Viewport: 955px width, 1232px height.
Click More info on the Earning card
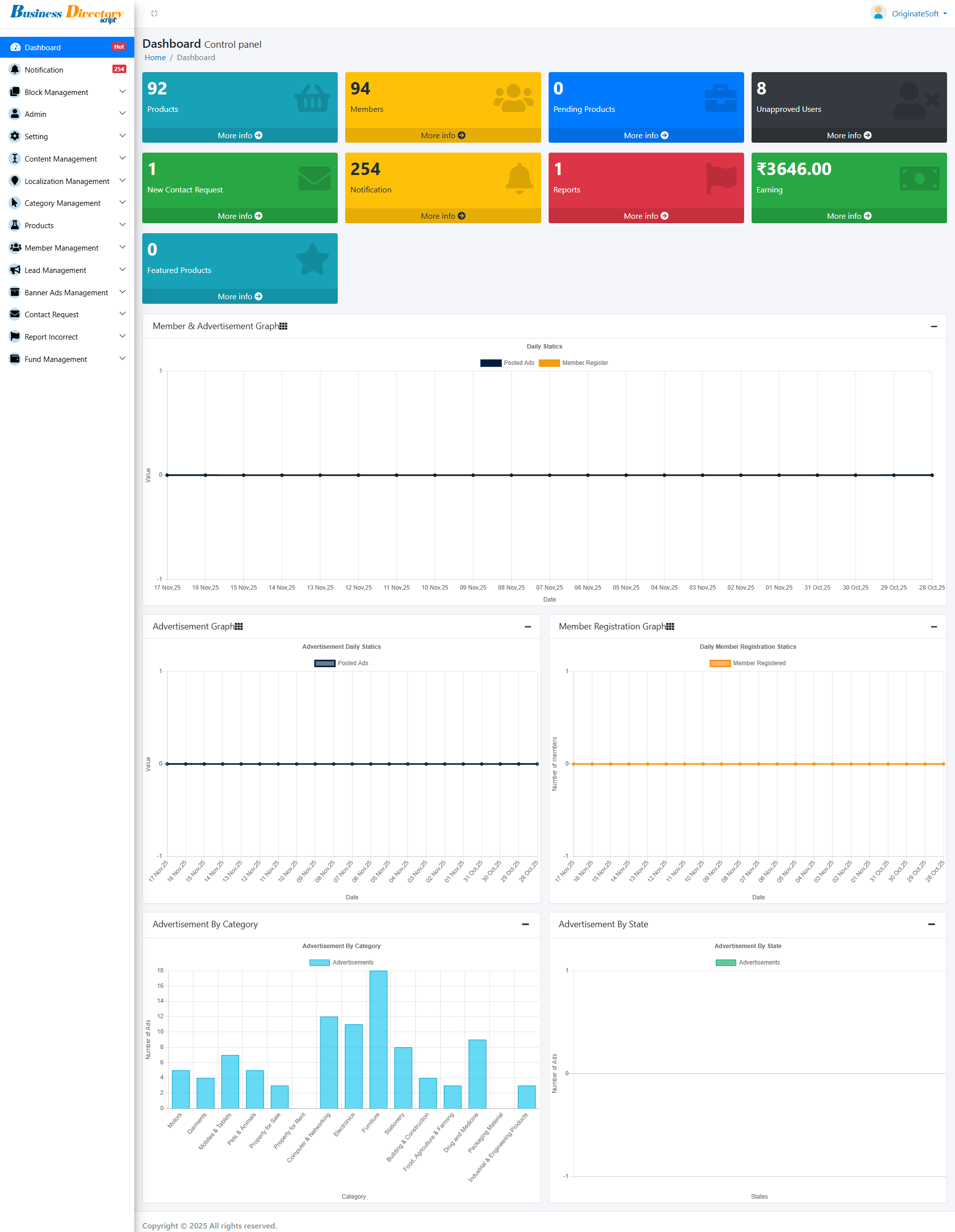(849, 216)
